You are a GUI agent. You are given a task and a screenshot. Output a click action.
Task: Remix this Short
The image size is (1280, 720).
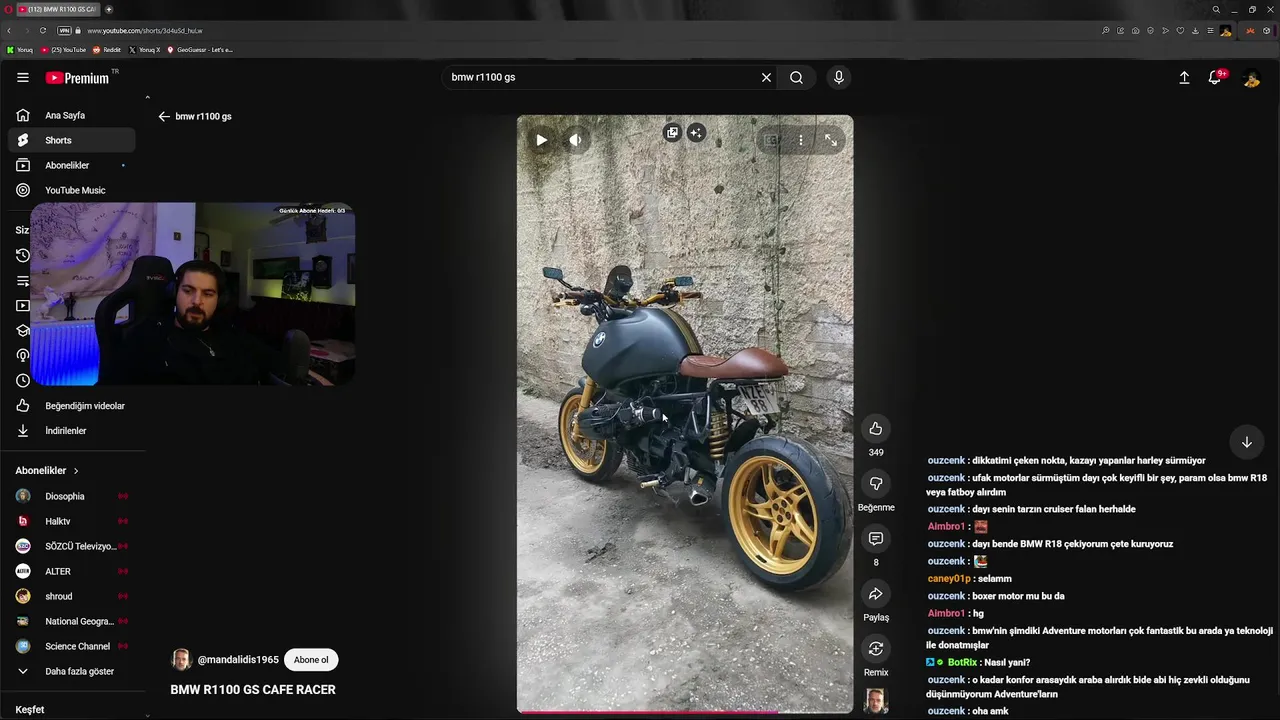tap(876, 649)
